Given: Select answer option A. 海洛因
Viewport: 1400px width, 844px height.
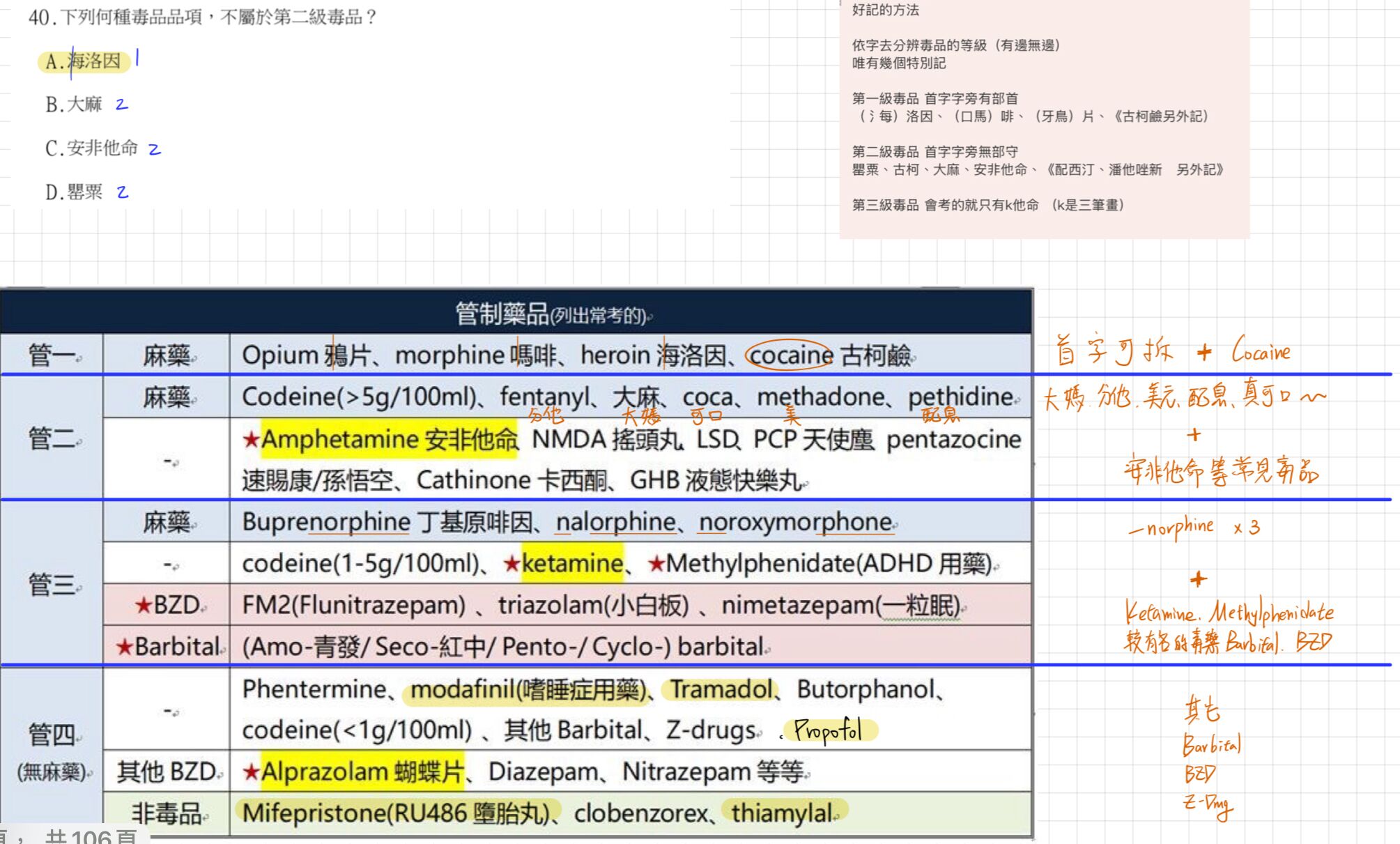Looking at the screenshot, I should click(x=83, y=61).
